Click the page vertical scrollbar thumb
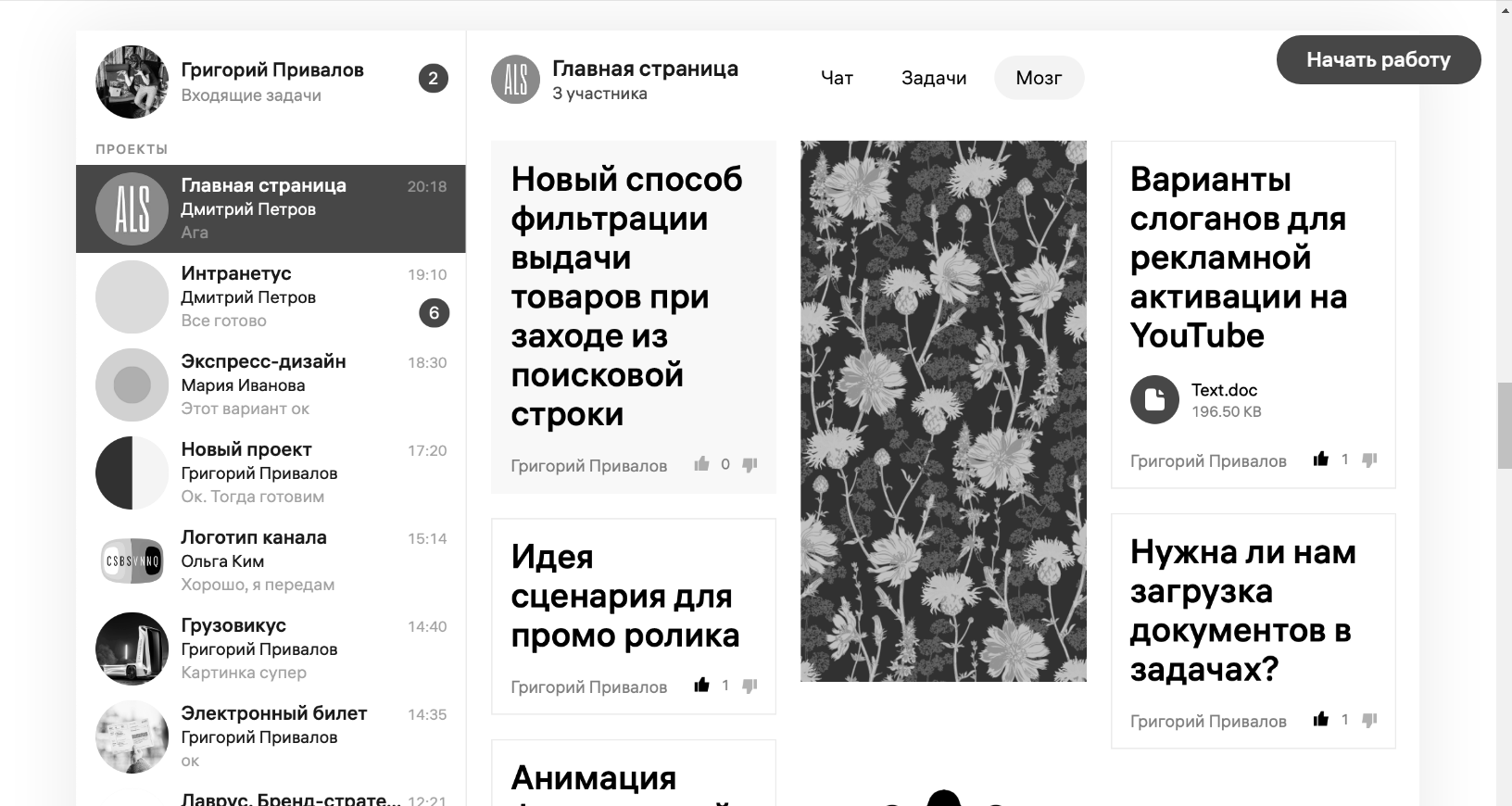Screen dimensions: 1512x806 (1504, 424)
